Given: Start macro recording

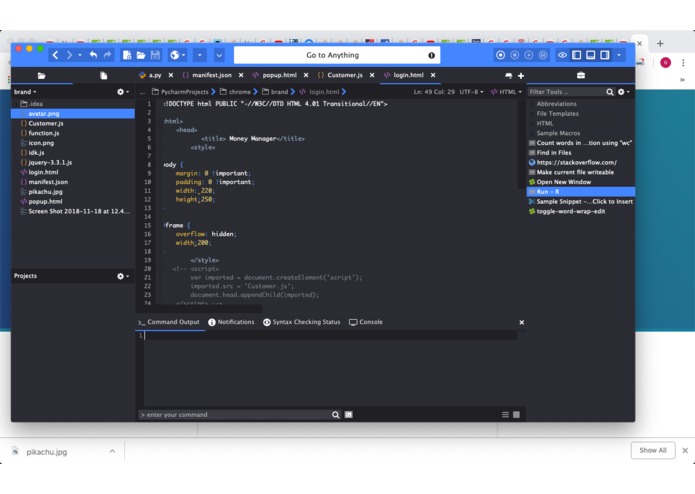Looking at the screenshot, I should pos(500,55).
